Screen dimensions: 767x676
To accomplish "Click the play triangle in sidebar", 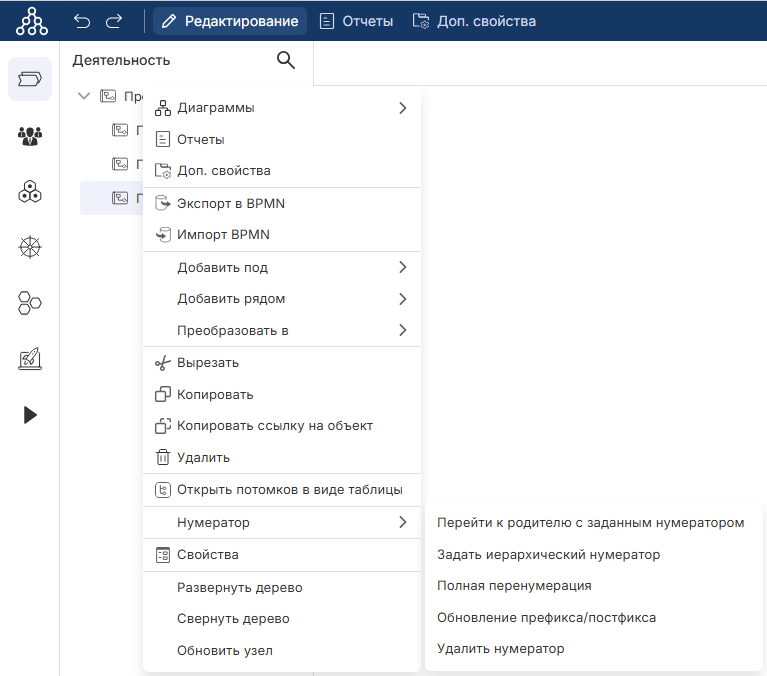I will [30, 415].
